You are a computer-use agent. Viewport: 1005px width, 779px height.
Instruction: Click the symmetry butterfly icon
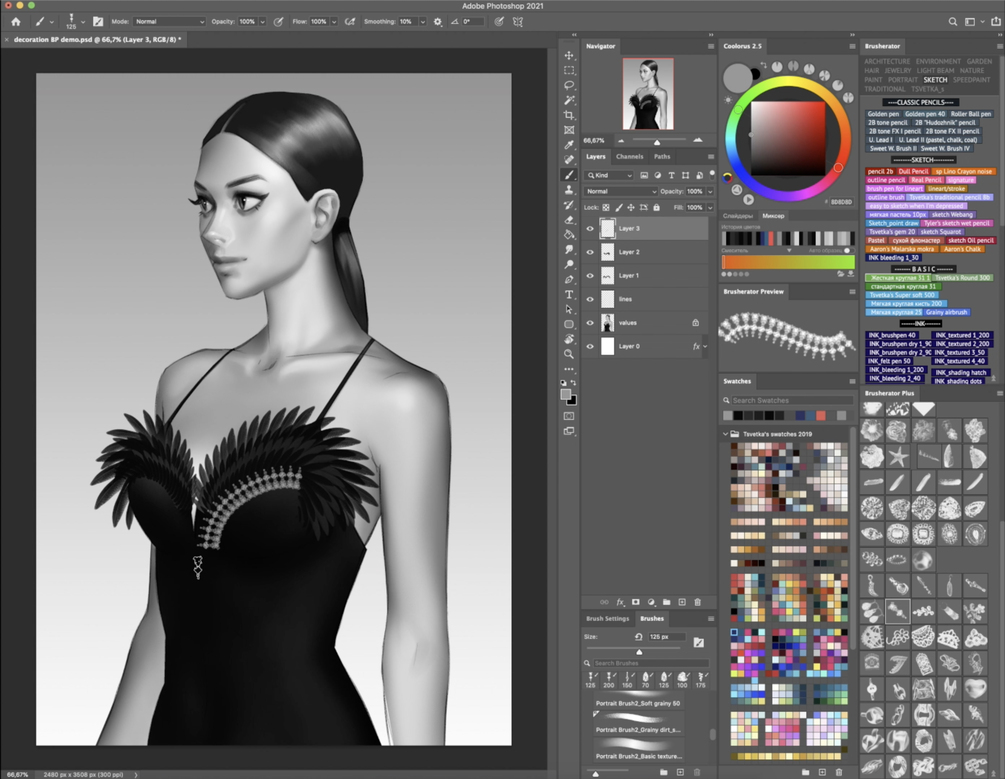tap(518, 21)
